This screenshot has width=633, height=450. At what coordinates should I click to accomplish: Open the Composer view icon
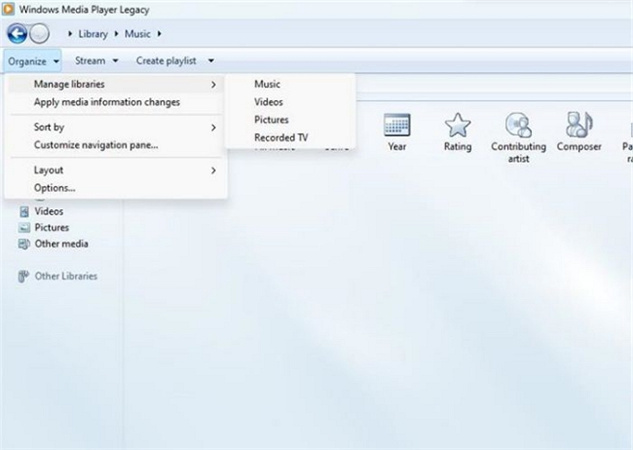(579, 125)
